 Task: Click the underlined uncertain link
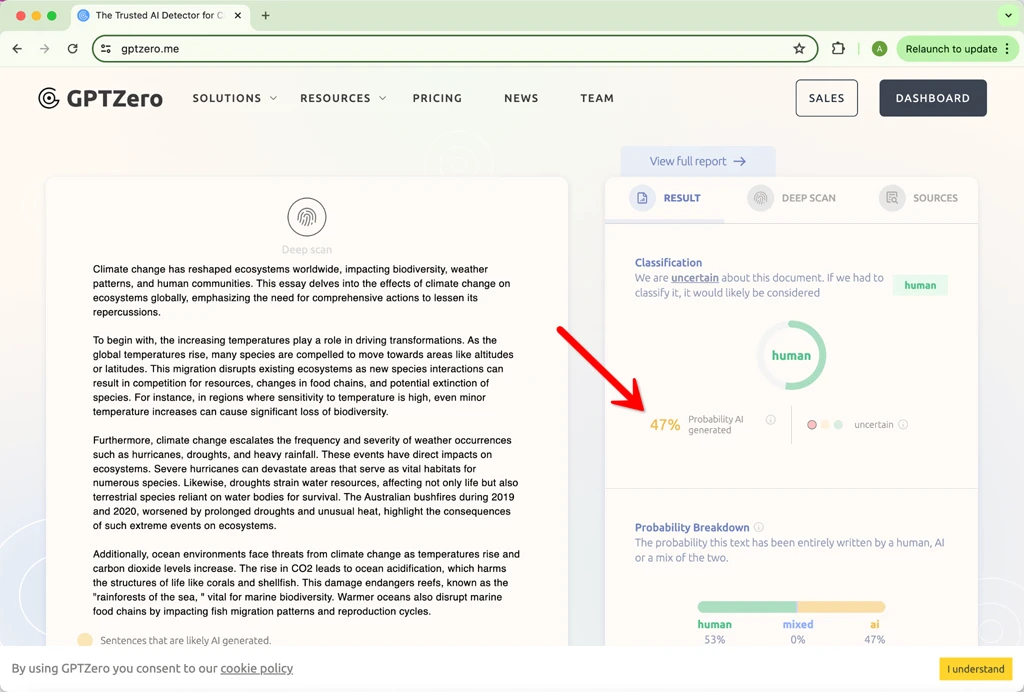coord(695,277)
